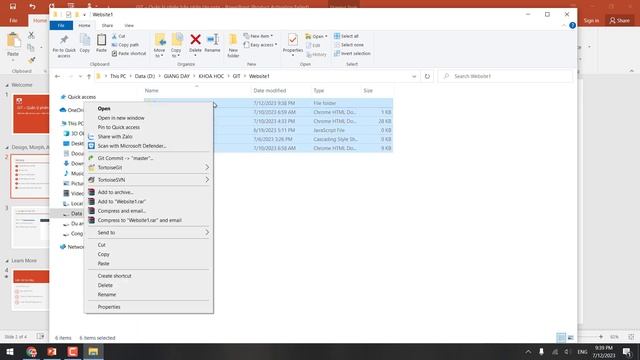Collapse the Welcome section in PowerPoint
Image resolution: width=640 pixels, height=360 pixels.
[7, 85]
